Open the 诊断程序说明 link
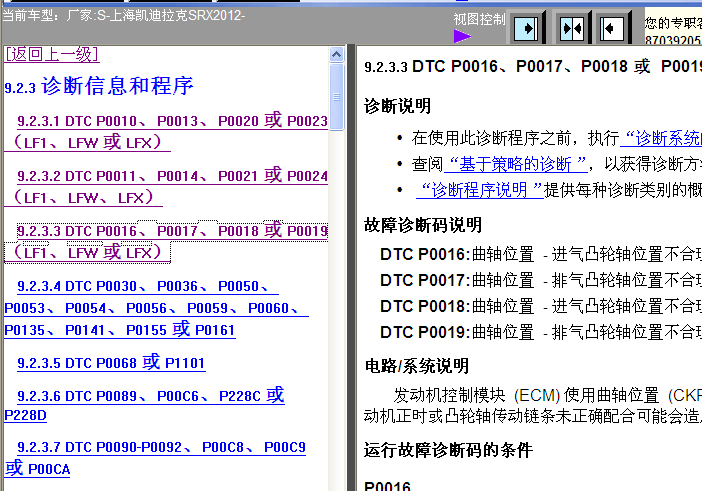This screenshot has width=702, height=491. tap(479, 190)
